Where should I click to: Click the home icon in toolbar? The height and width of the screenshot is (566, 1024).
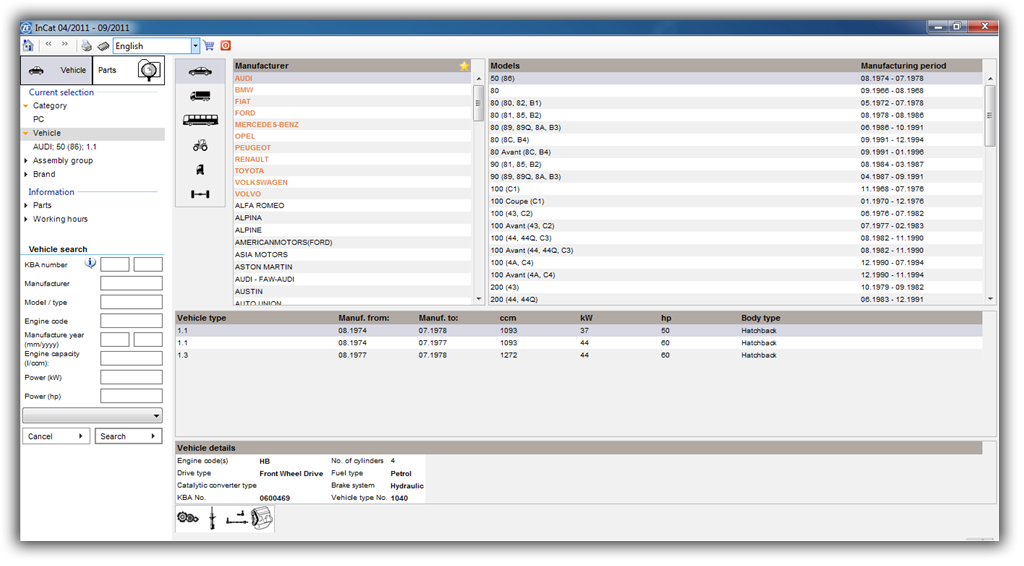[28, 46]
